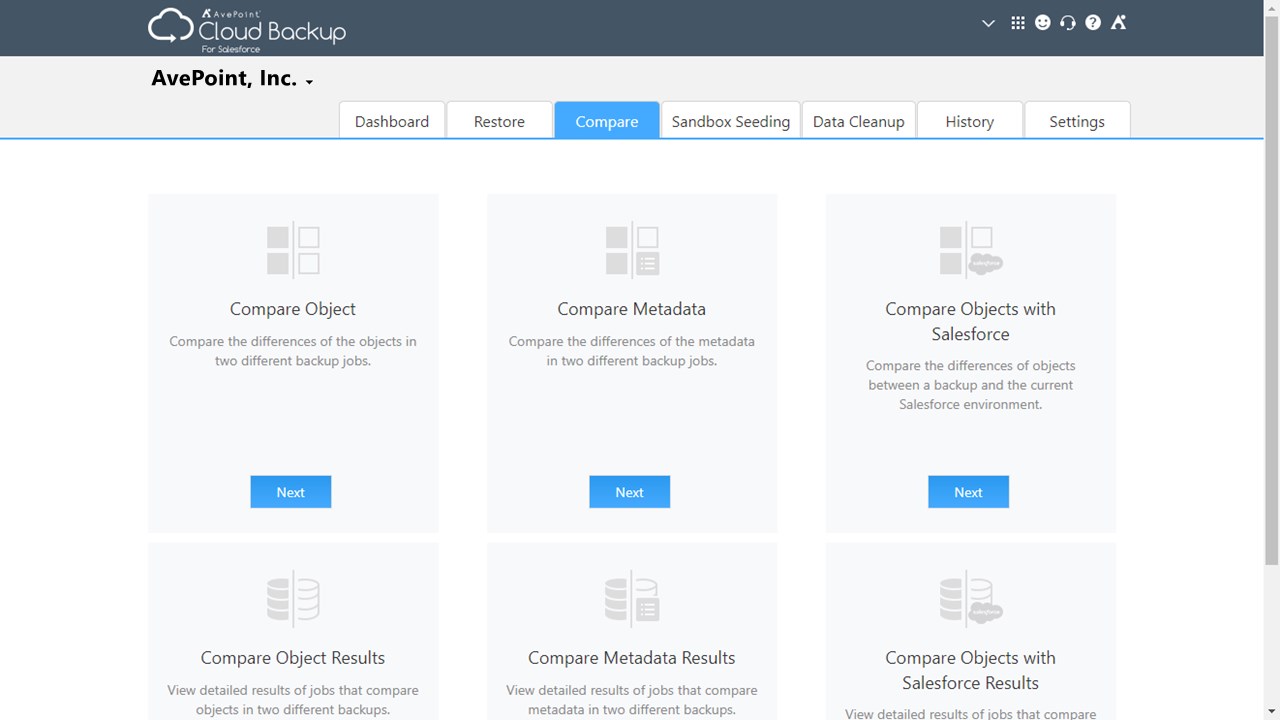
Task: Open the Settings tab
Action: [x=1077, y=120]
